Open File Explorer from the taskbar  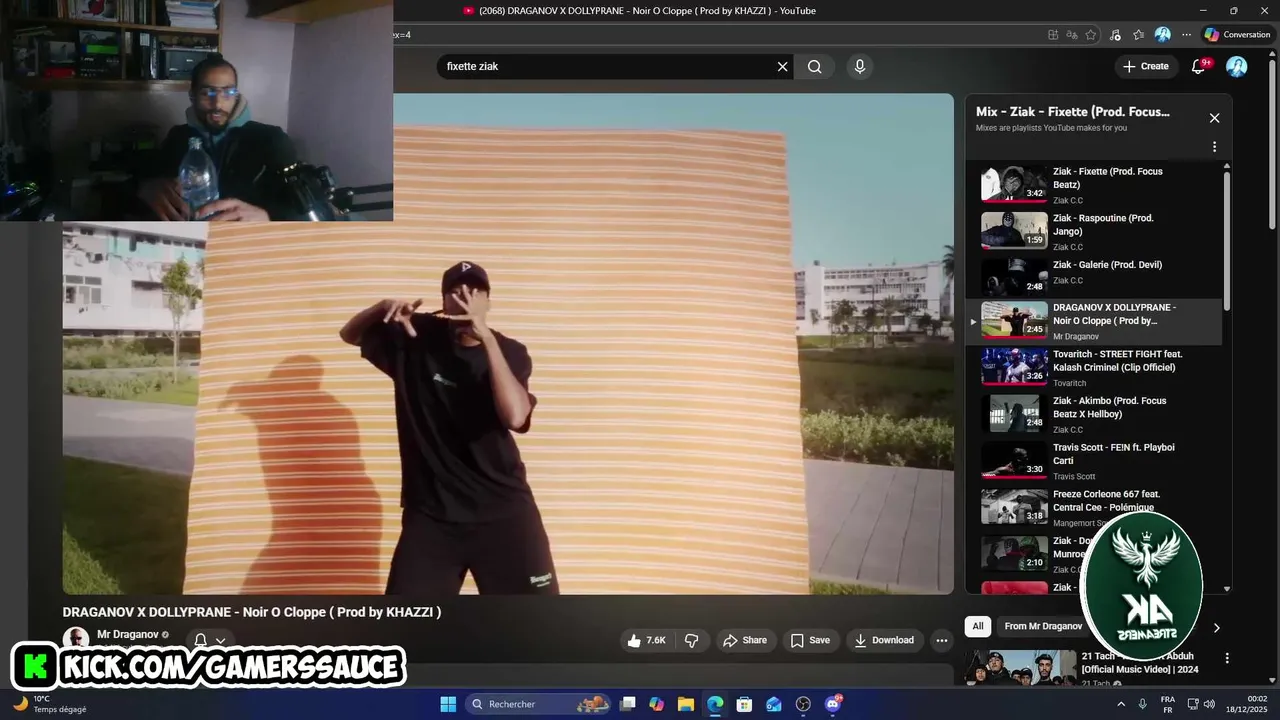(x=686, y=704)
